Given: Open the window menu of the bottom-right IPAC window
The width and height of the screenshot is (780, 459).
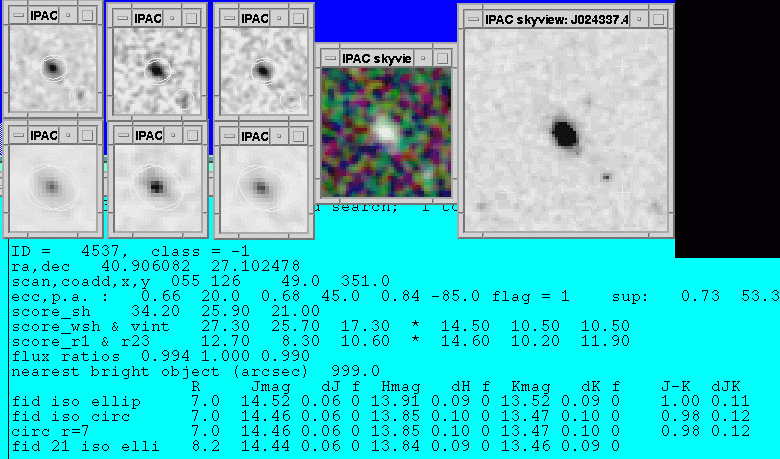Looking at the screenshot, I should (x=229, y=136).
